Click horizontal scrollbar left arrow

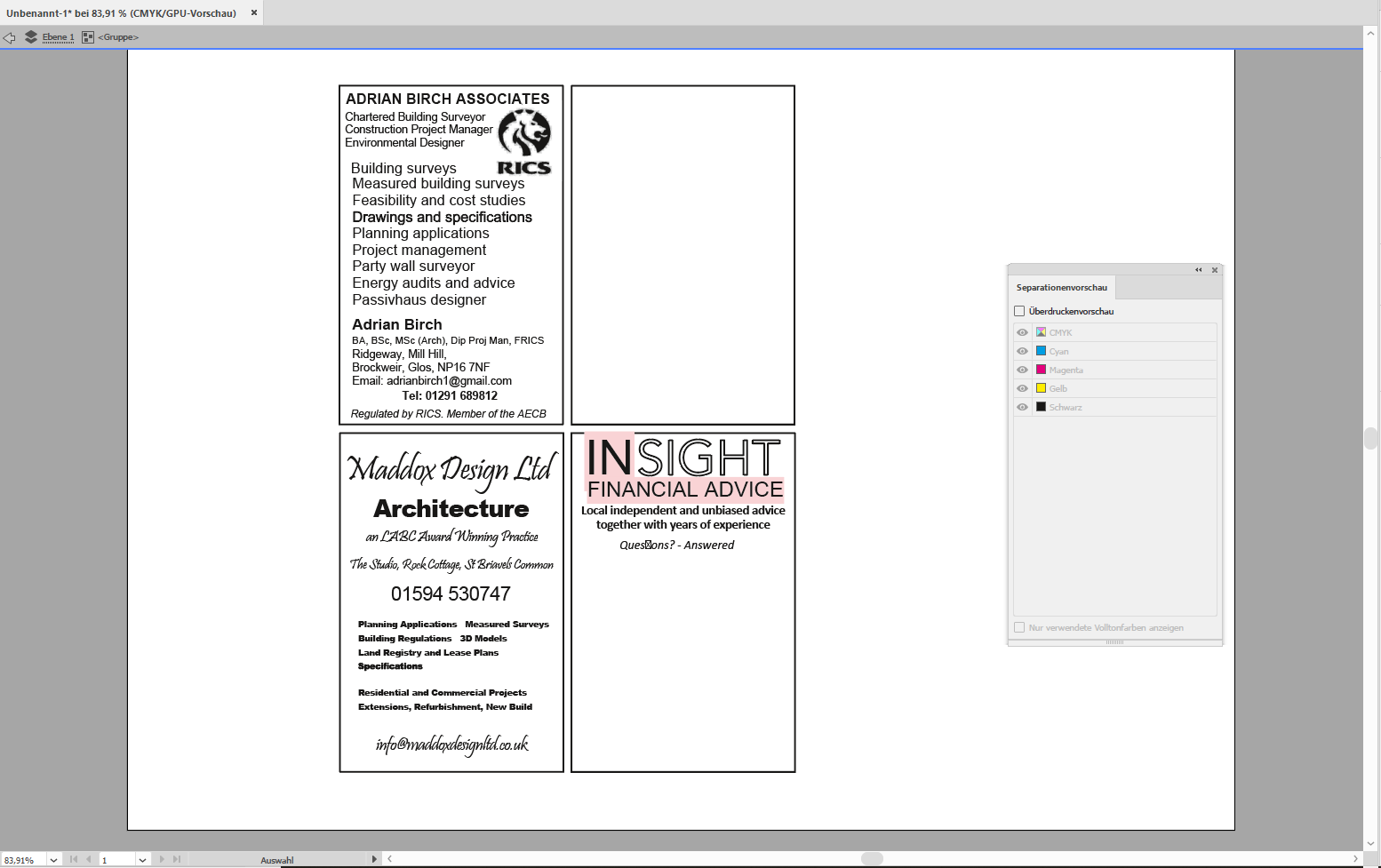(x=389, y=859)
